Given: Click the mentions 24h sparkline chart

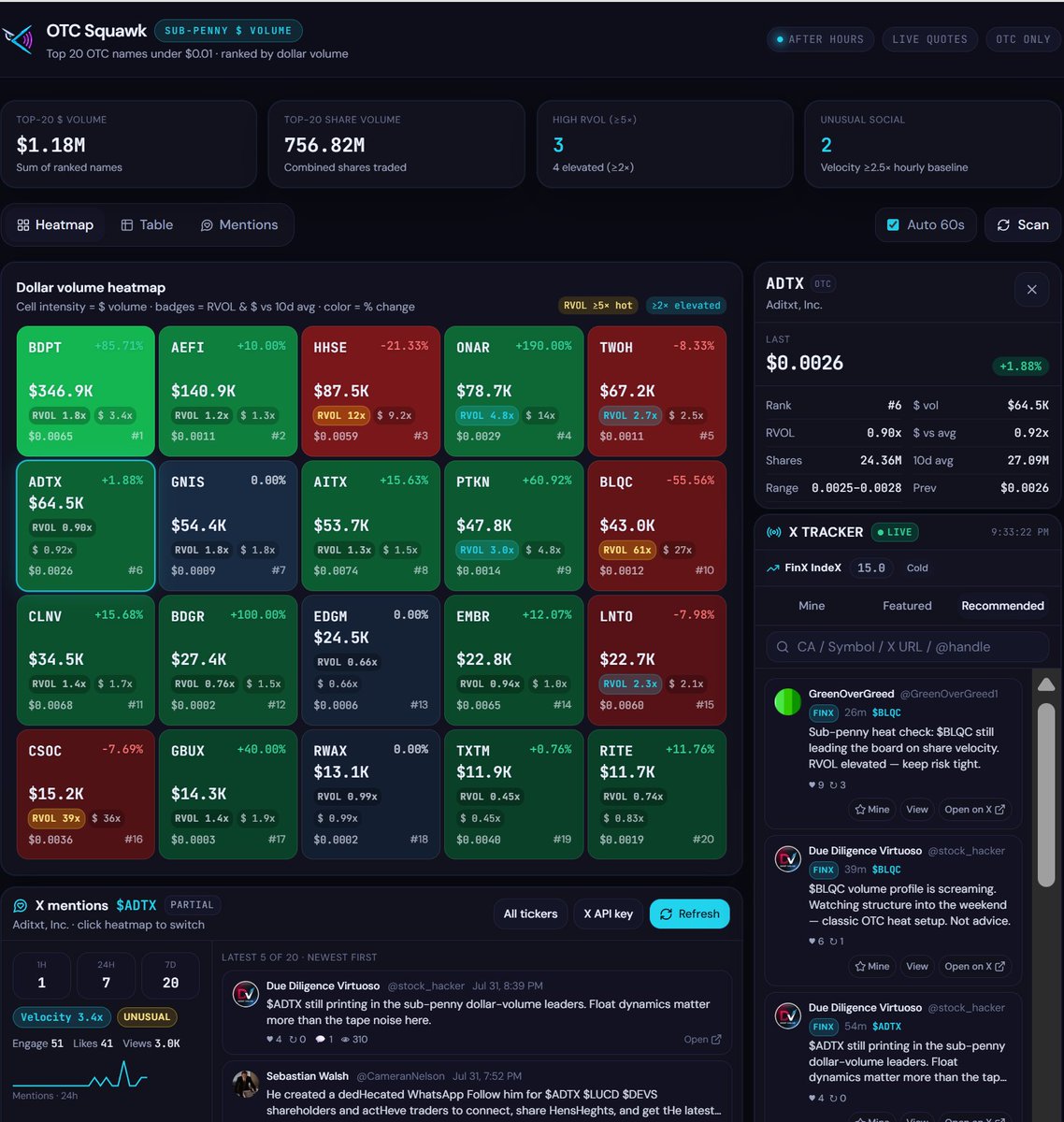Looking at the screenshot, I should click(x=79, y=1073).
